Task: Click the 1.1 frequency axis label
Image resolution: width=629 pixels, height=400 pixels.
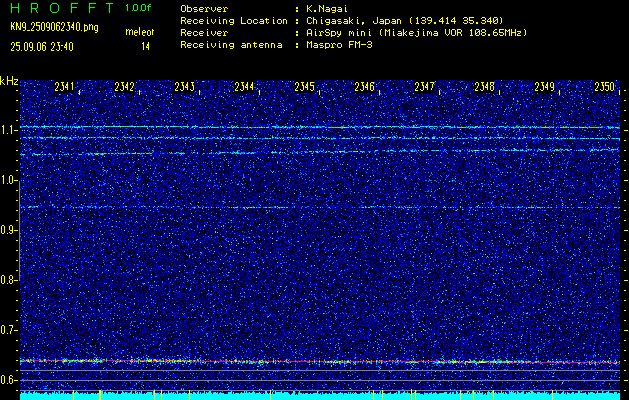Action: coord(9,130)
